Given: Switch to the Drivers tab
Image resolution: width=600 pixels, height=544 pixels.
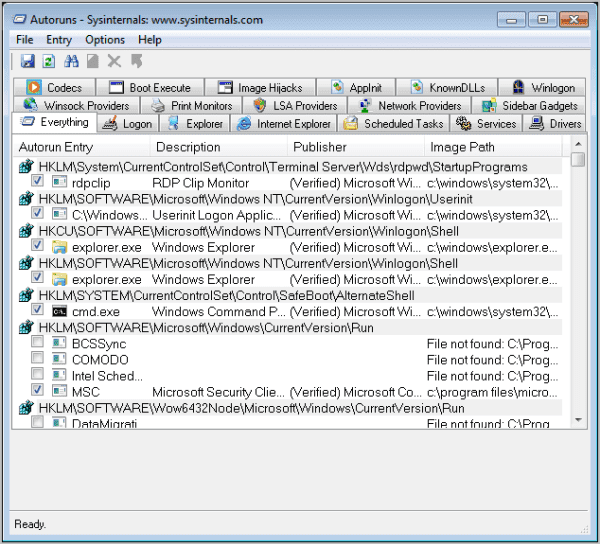Looking at the screenshot, I should [x=554, y=124].
